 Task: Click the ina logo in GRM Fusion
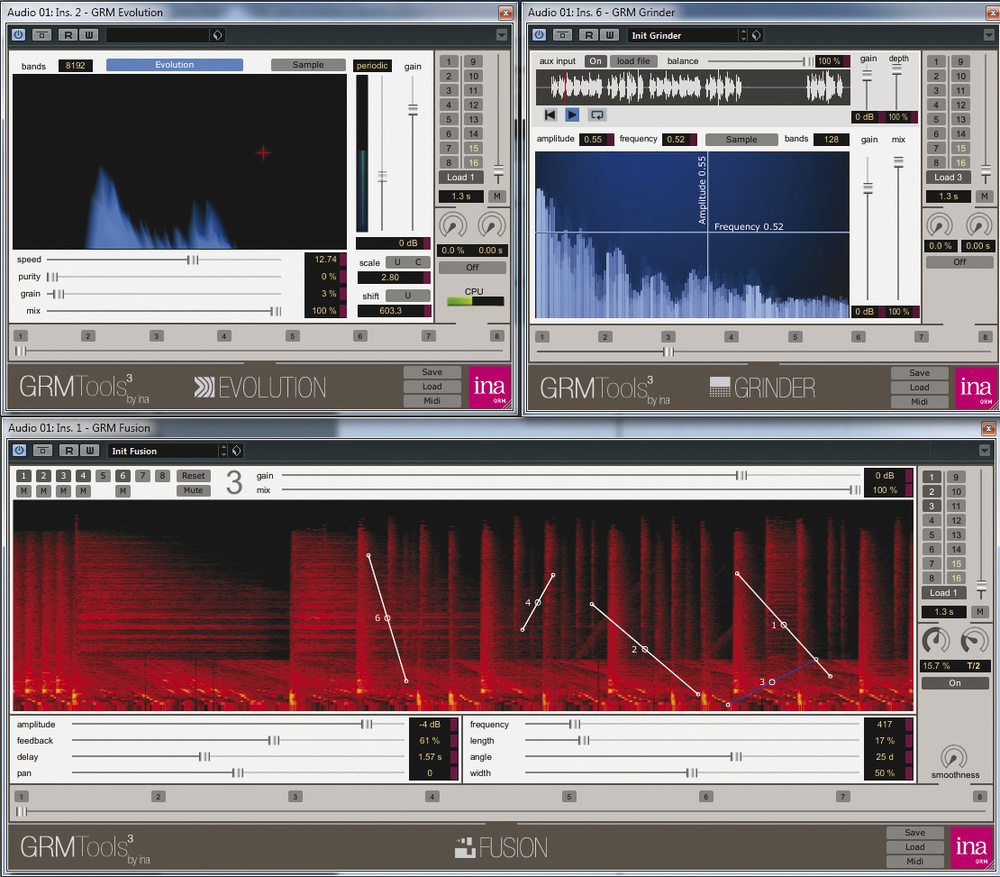971,848
